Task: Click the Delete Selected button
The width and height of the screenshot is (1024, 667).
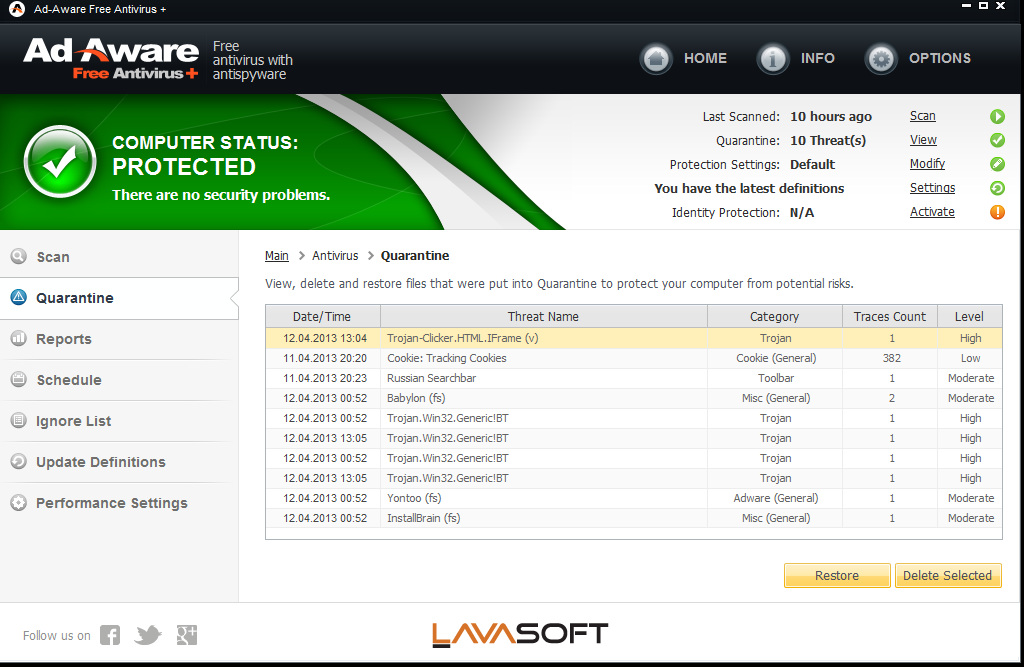Action: [x=948, y=576]
